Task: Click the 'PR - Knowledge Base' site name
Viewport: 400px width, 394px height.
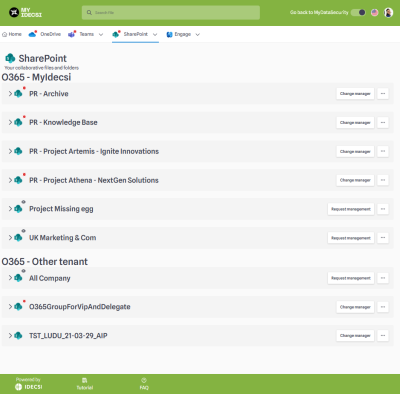Action: coord(63,122)
